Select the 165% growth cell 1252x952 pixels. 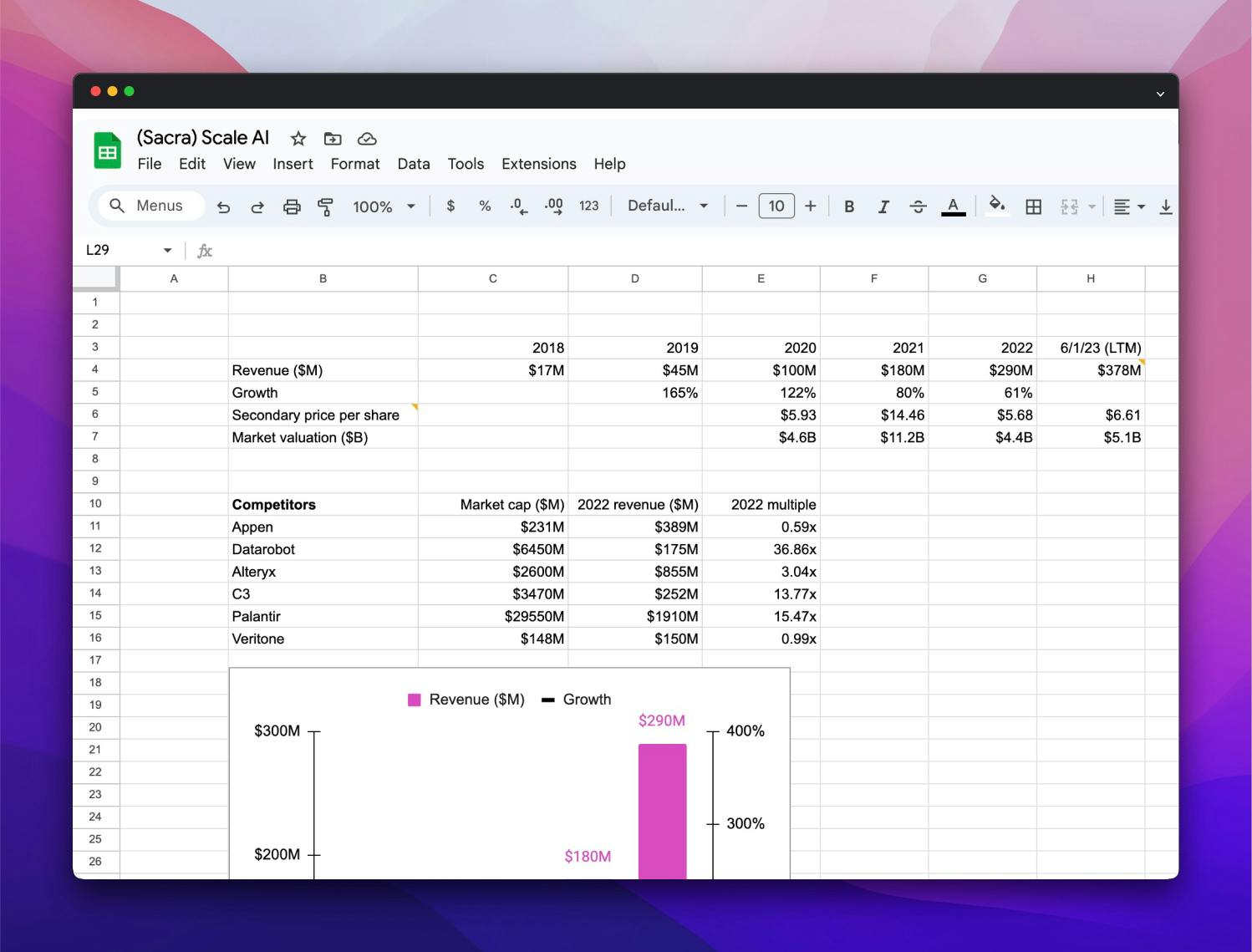point(635,393)
